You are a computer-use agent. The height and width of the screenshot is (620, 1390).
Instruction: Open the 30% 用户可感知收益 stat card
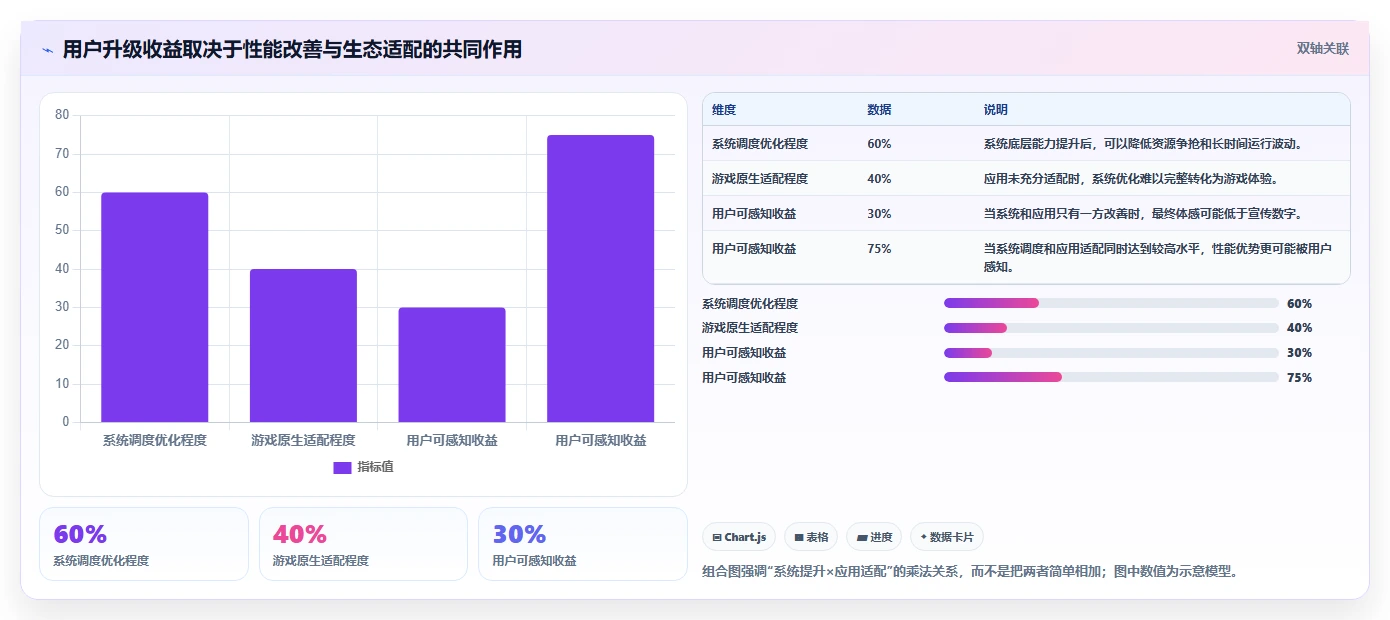[x=583, y=544]
